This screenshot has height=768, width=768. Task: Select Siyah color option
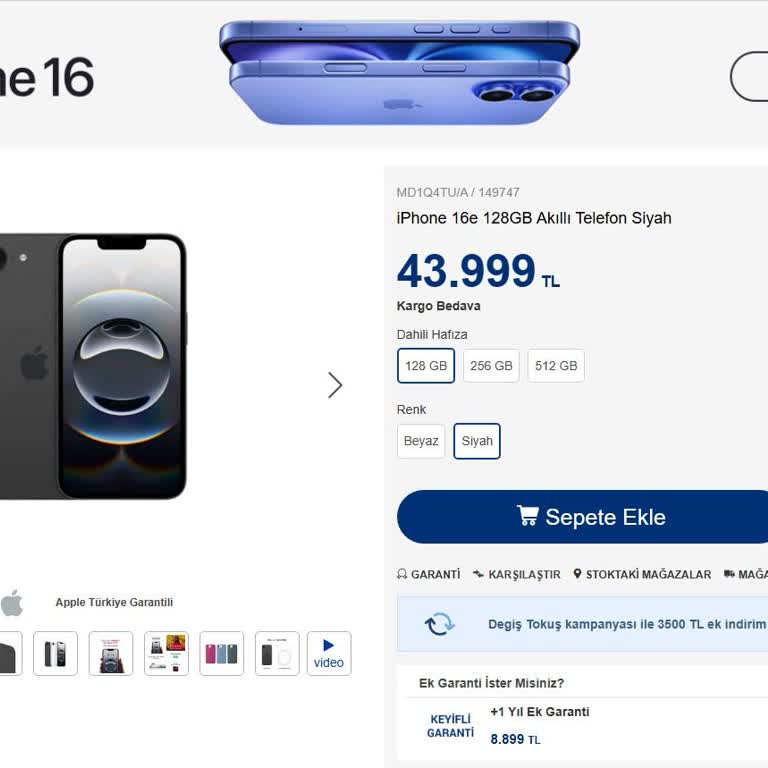[477, 441]
